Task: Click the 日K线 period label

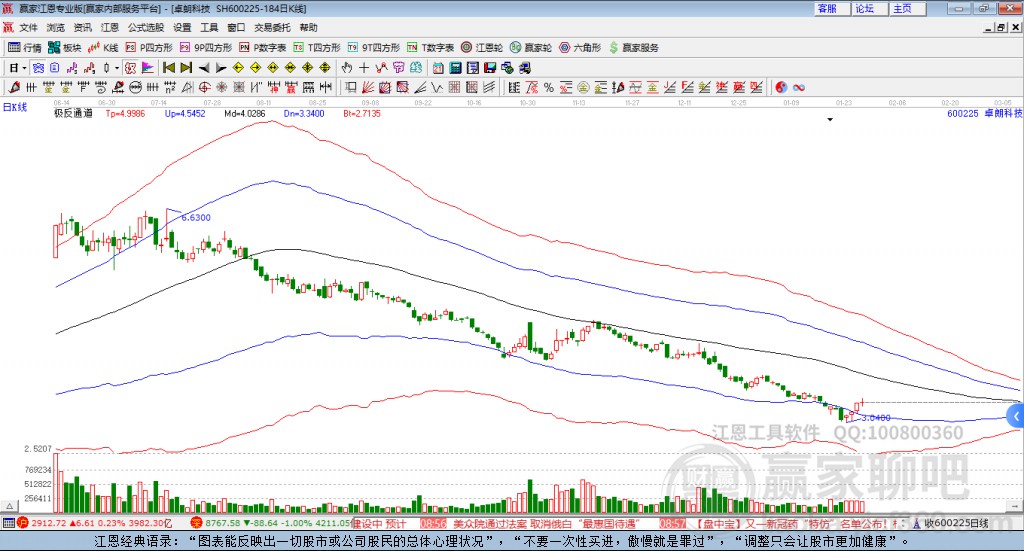Action: (x=15, y=107)
